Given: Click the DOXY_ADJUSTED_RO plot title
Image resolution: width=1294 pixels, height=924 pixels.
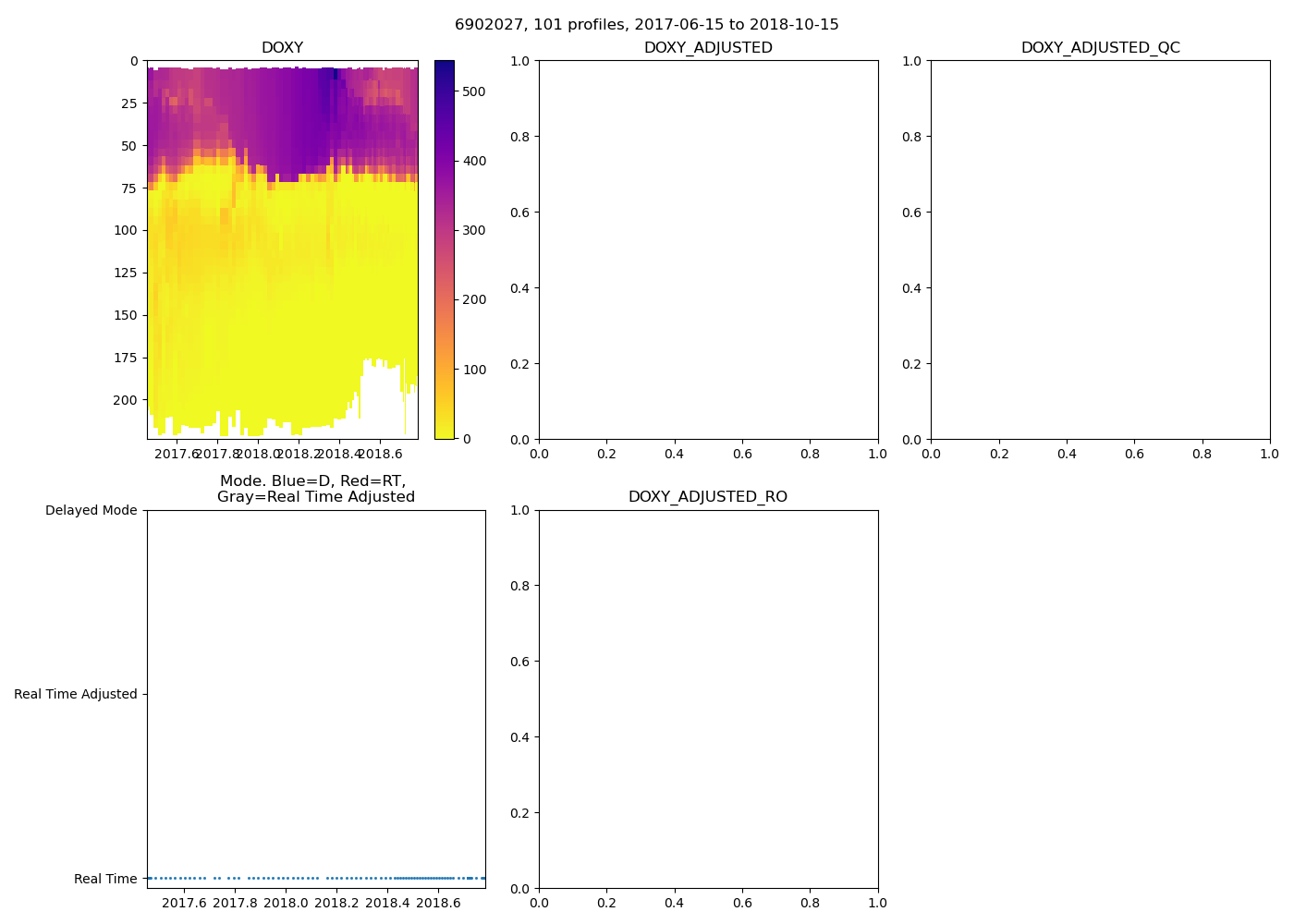Looking at the screenshot, I should [x=708, y=497].
